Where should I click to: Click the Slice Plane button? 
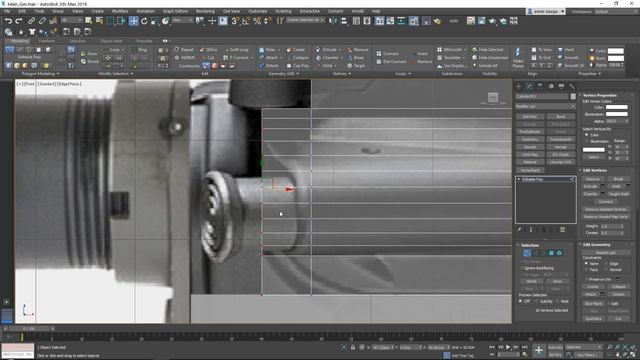tap(593, 304)
